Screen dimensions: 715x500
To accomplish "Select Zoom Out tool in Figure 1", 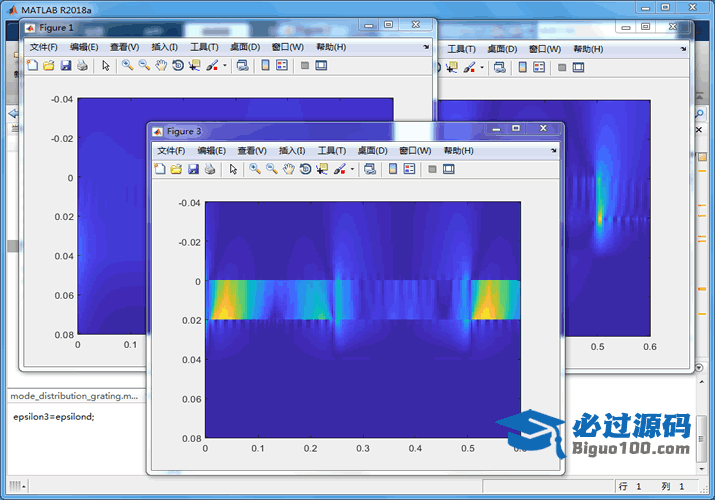I will tap(144, 66).
